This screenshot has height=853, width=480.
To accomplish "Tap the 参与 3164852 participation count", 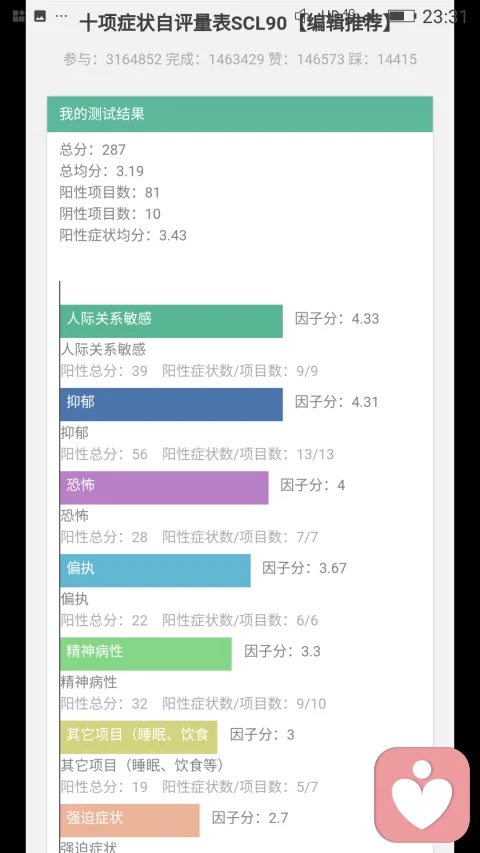I will [x=113, y=59].
